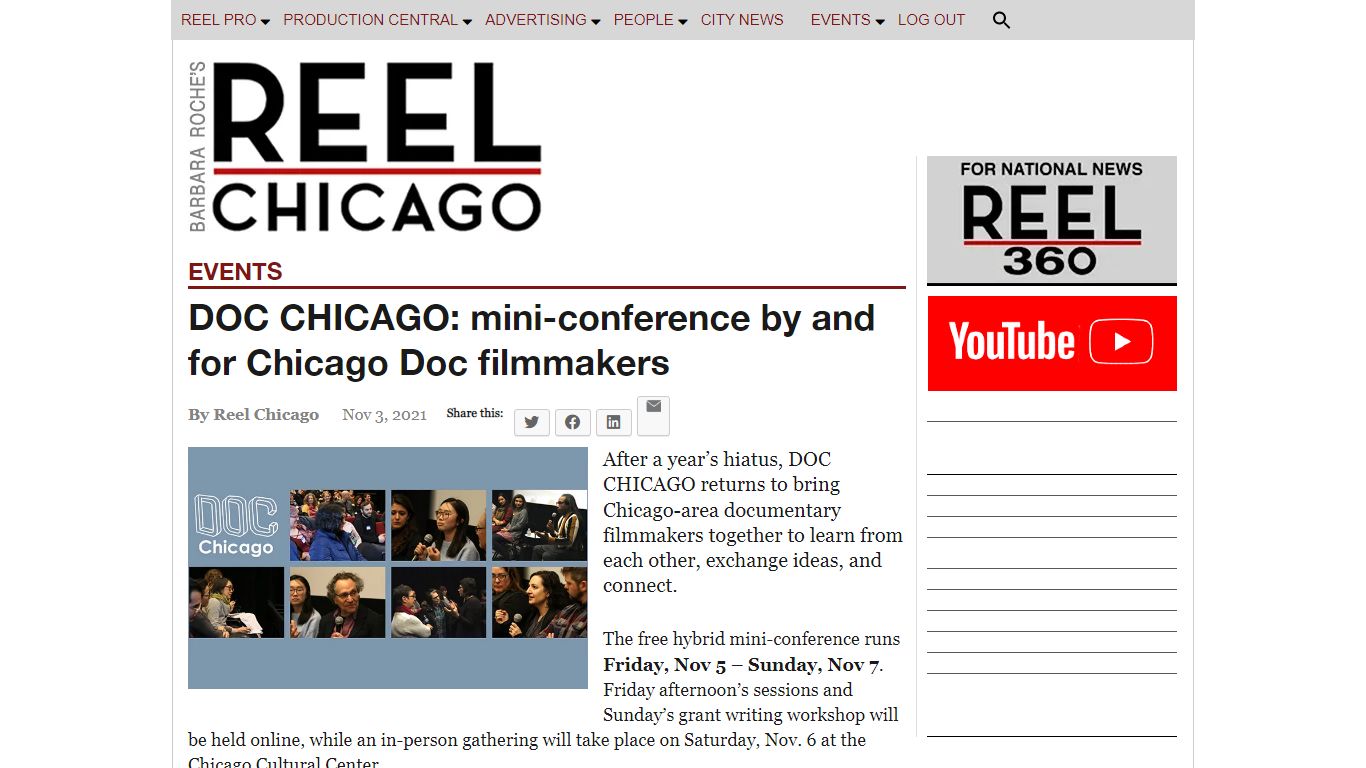Click the article headline DOC CHICAGO mini-conference
1366x768 pixels.
point(531,340)
